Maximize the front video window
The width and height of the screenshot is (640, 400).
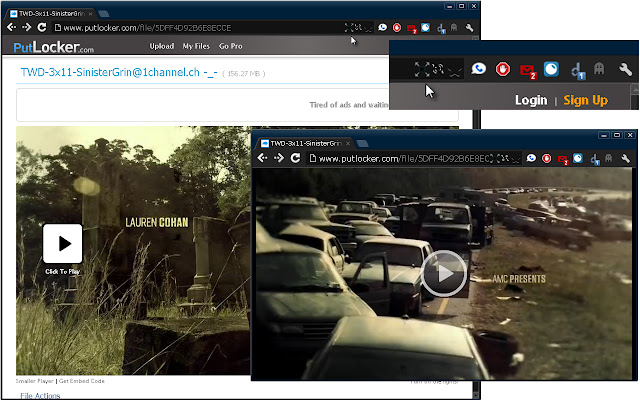point(617,135)
